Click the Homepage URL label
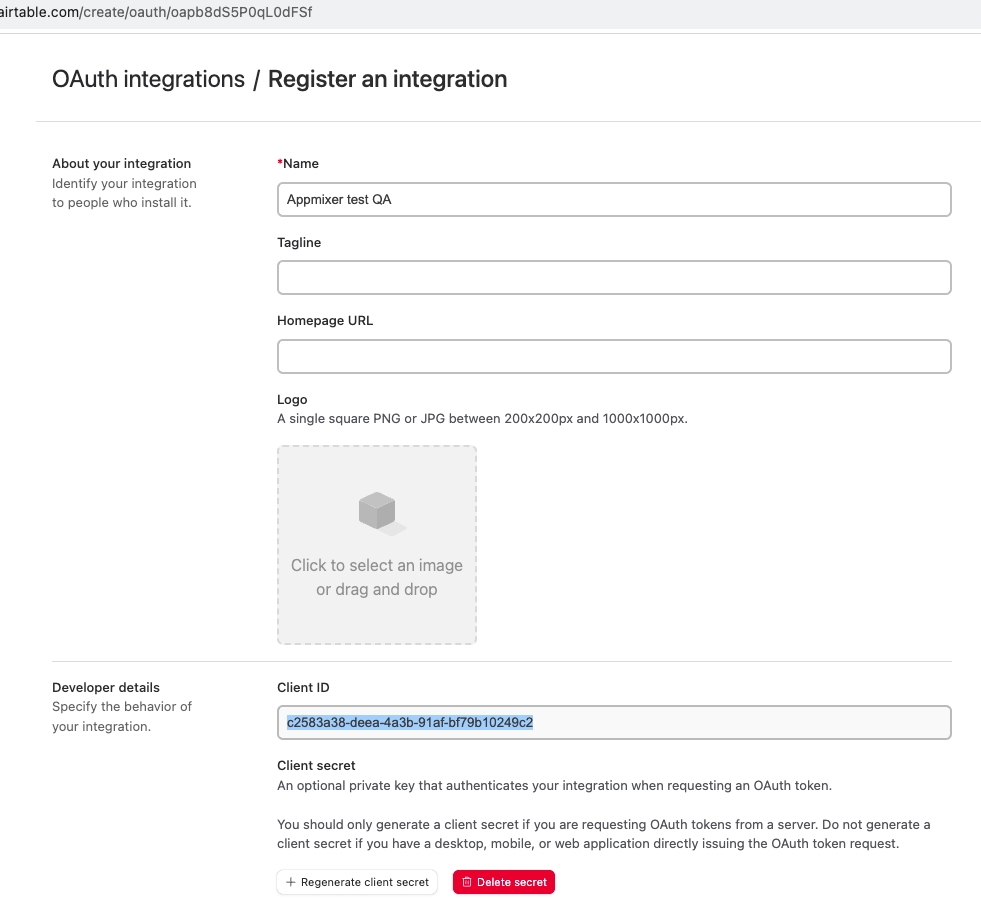 tap(325, 321)
